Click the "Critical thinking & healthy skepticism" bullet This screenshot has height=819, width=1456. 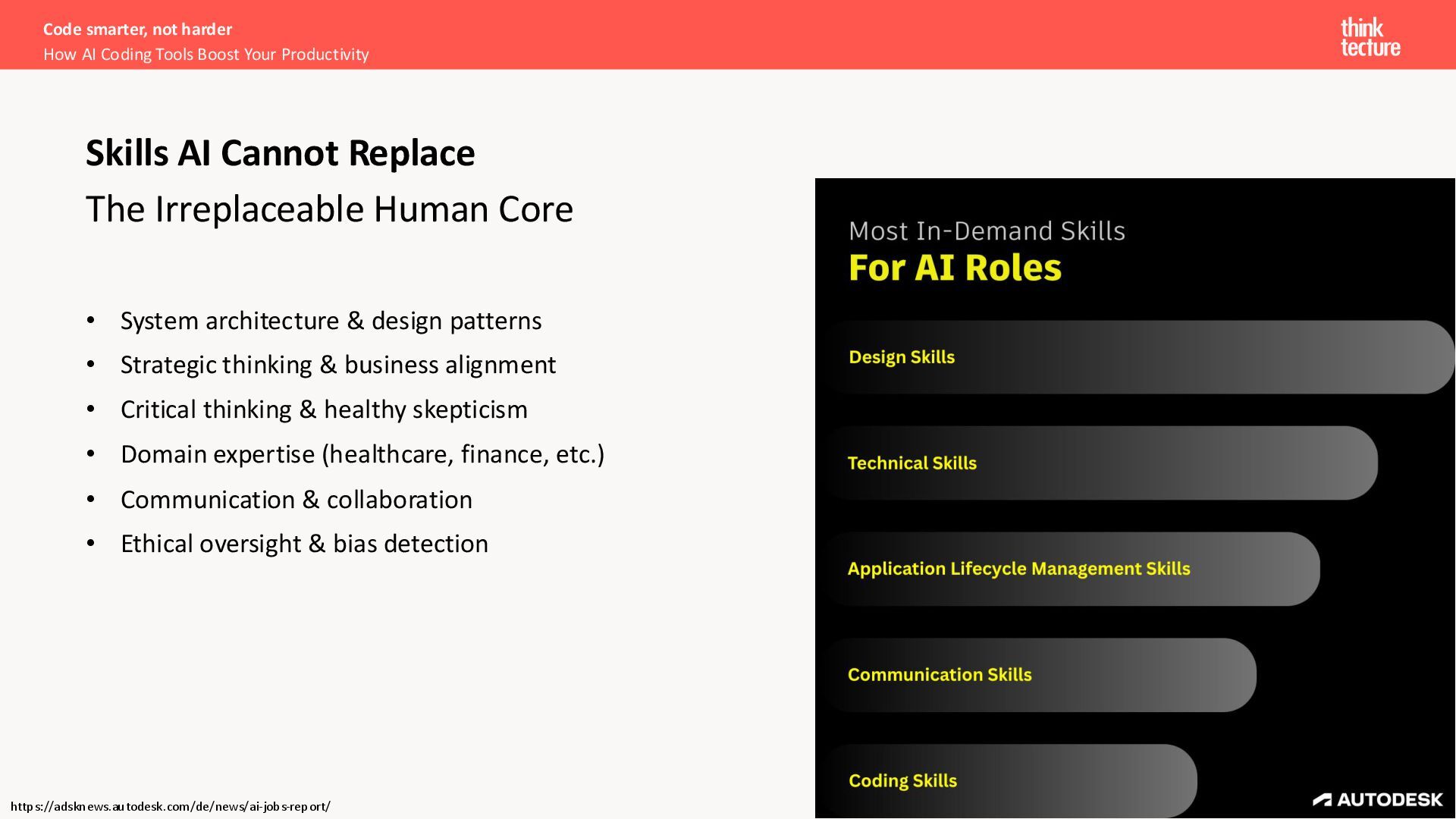[324, 409]
